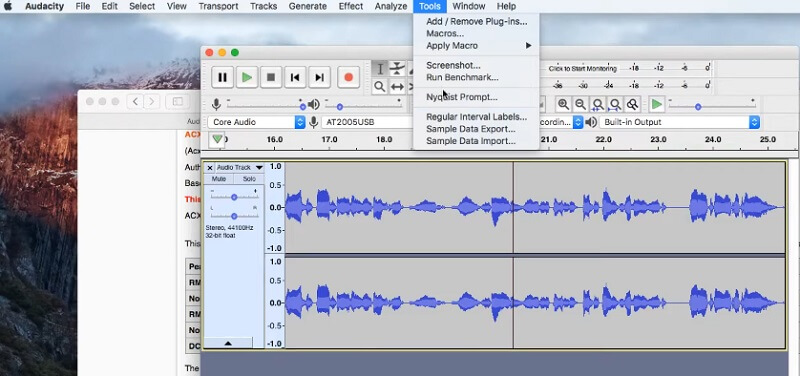The width and height of the screenshot is (800, 376).
Task: Open the Built-in Output device dropdown
Action: tap(680, 122)
